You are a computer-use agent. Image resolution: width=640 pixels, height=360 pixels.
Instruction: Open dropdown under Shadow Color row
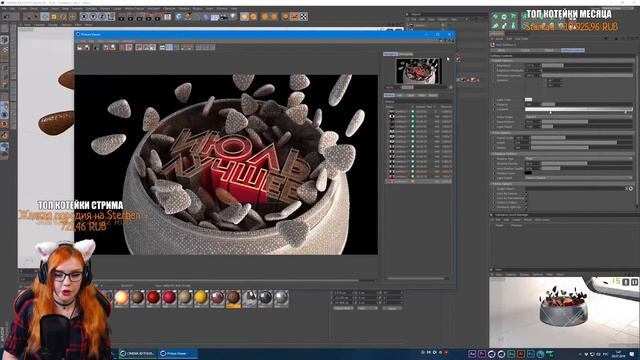578,178
